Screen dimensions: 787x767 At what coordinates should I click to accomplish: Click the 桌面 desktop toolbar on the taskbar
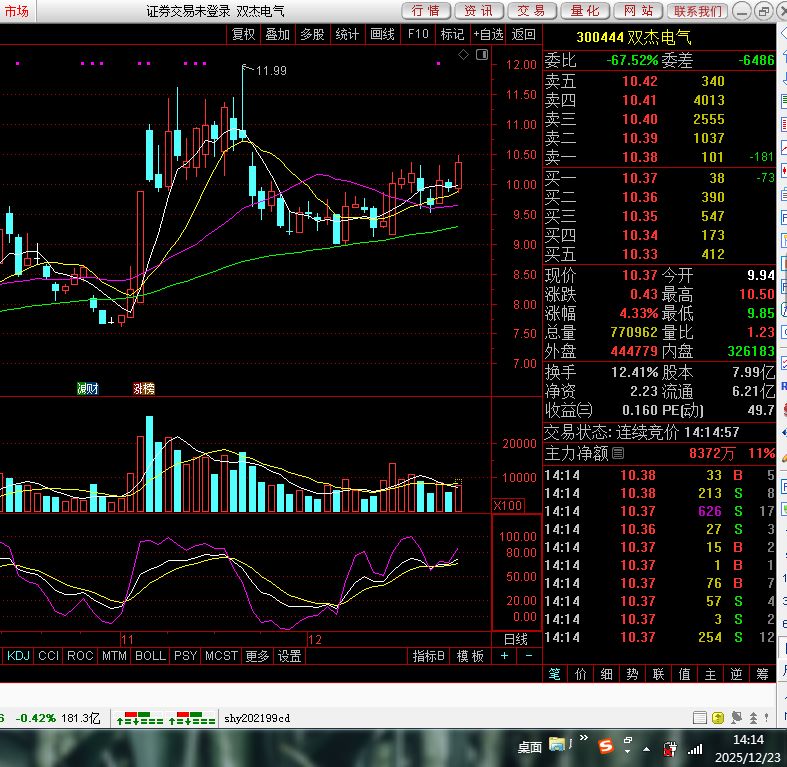pos(530,747)
